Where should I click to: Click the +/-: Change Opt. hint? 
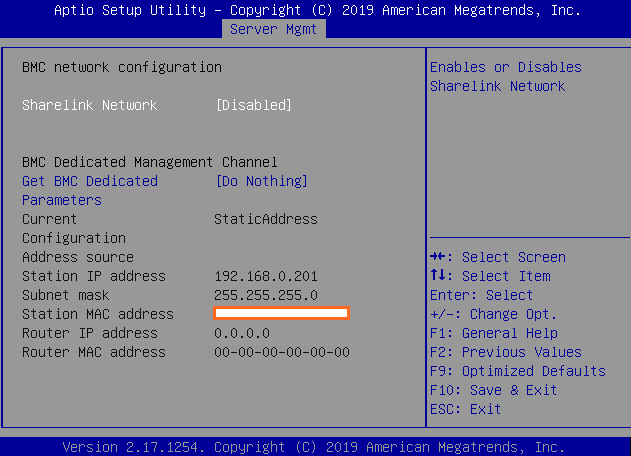pos(493,314)
